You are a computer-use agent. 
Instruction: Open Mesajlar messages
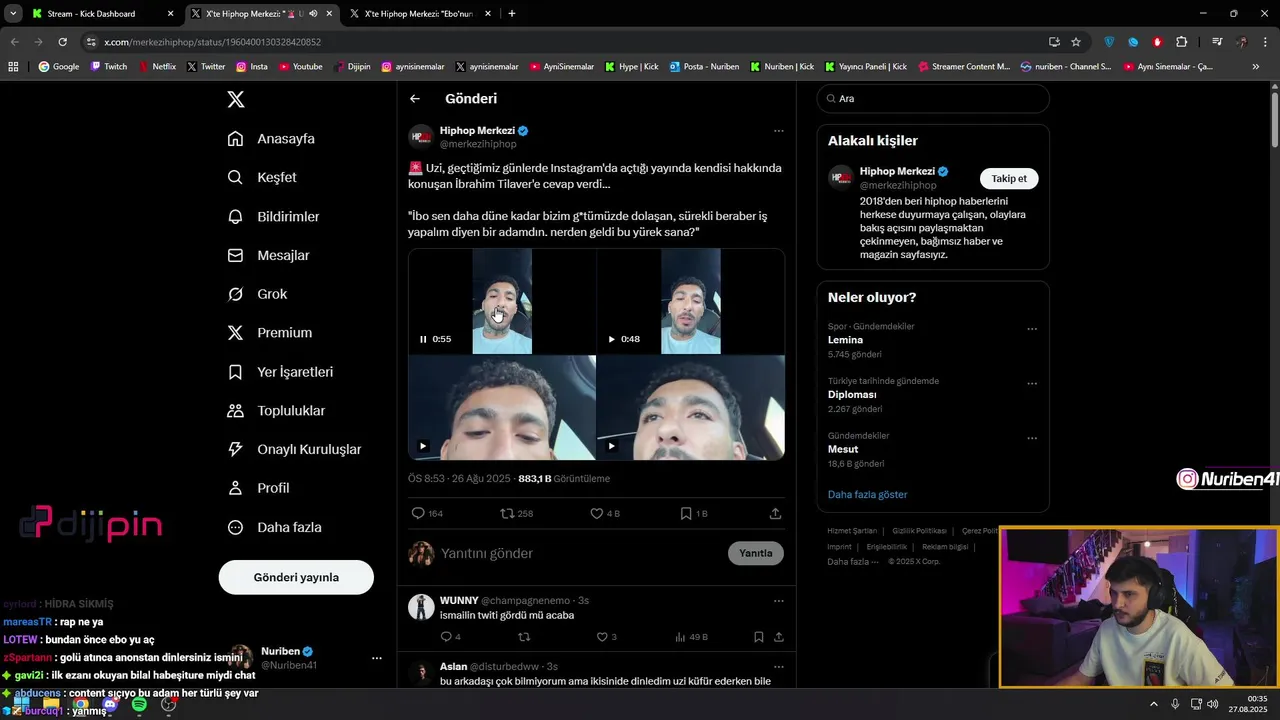[269, 255]
